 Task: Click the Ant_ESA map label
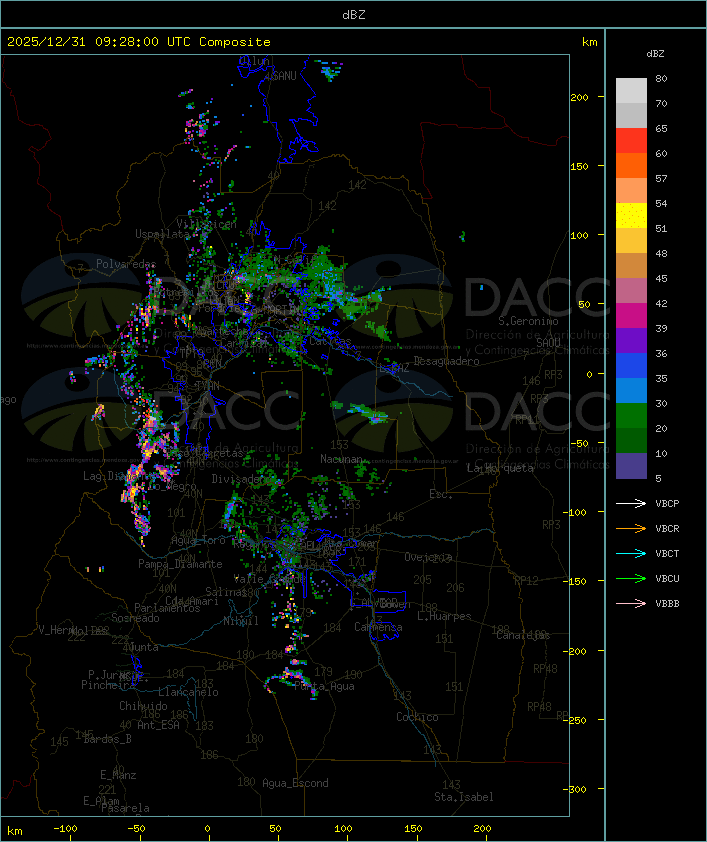[158, 725]
